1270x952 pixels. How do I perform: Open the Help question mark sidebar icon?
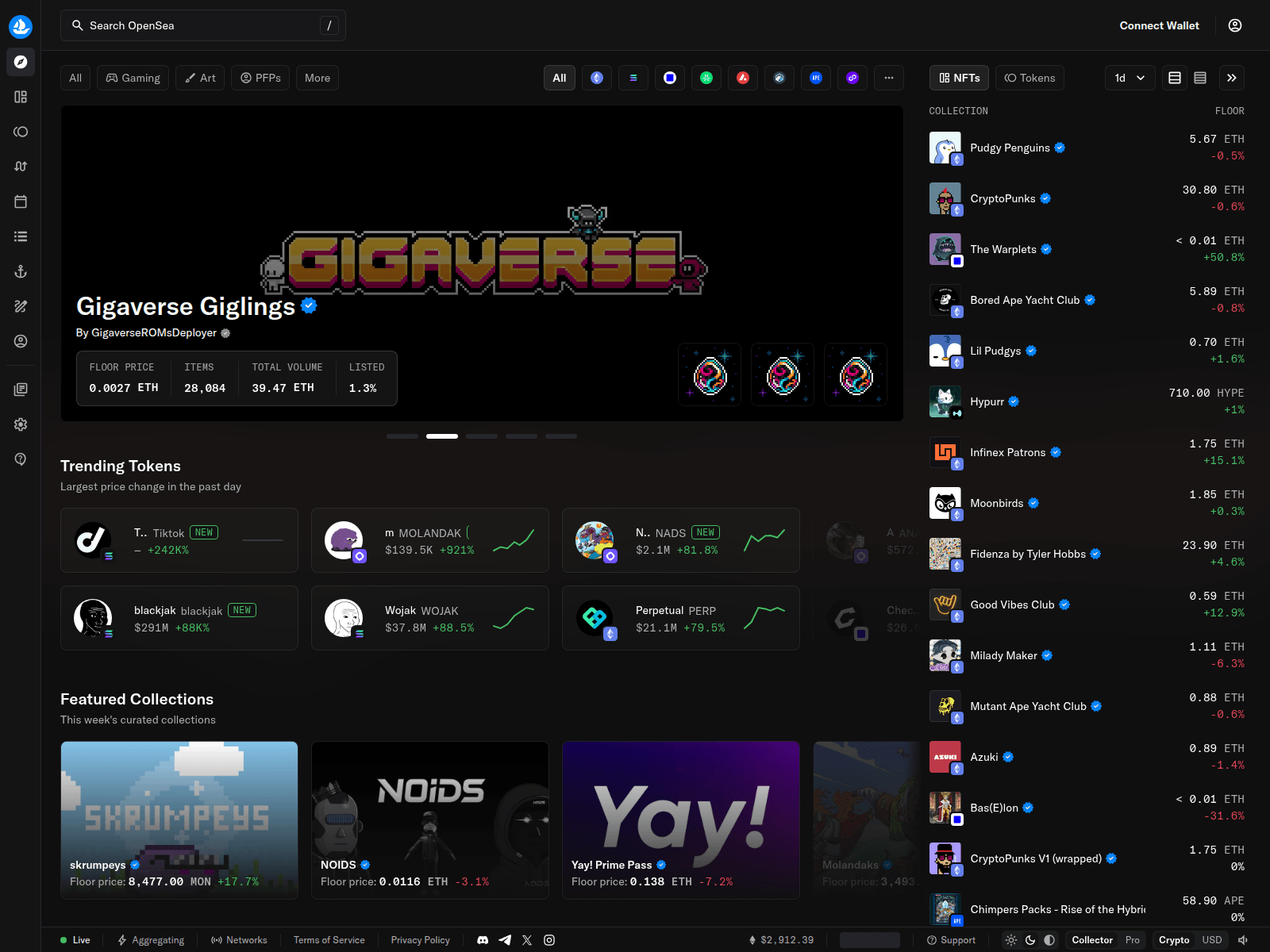click(x=21, y=459)
